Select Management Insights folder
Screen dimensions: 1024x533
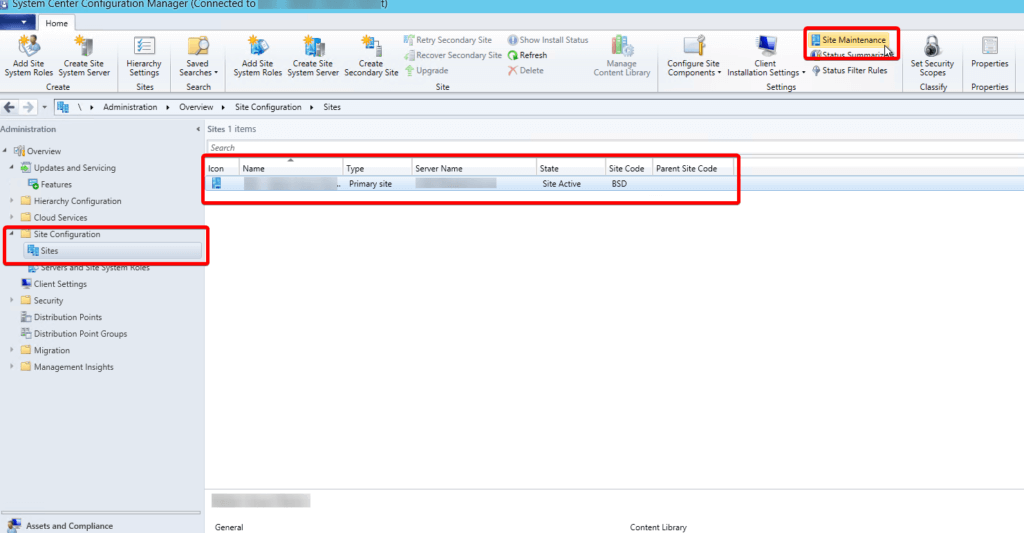[67, 367]
